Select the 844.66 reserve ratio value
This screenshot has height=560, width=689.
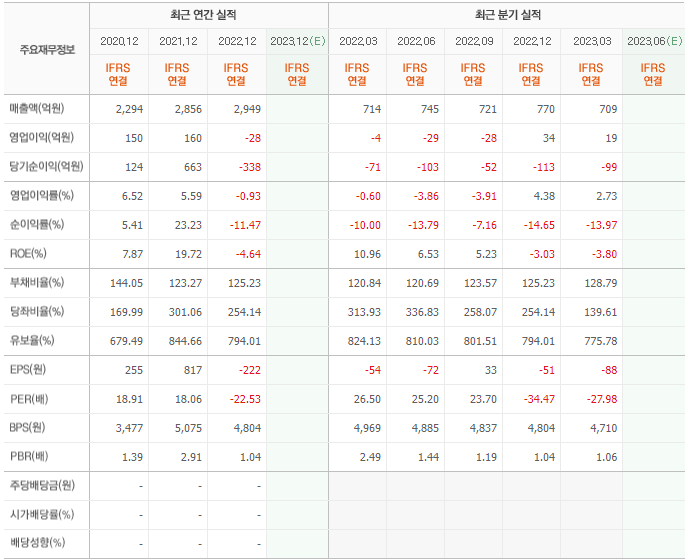185,341
